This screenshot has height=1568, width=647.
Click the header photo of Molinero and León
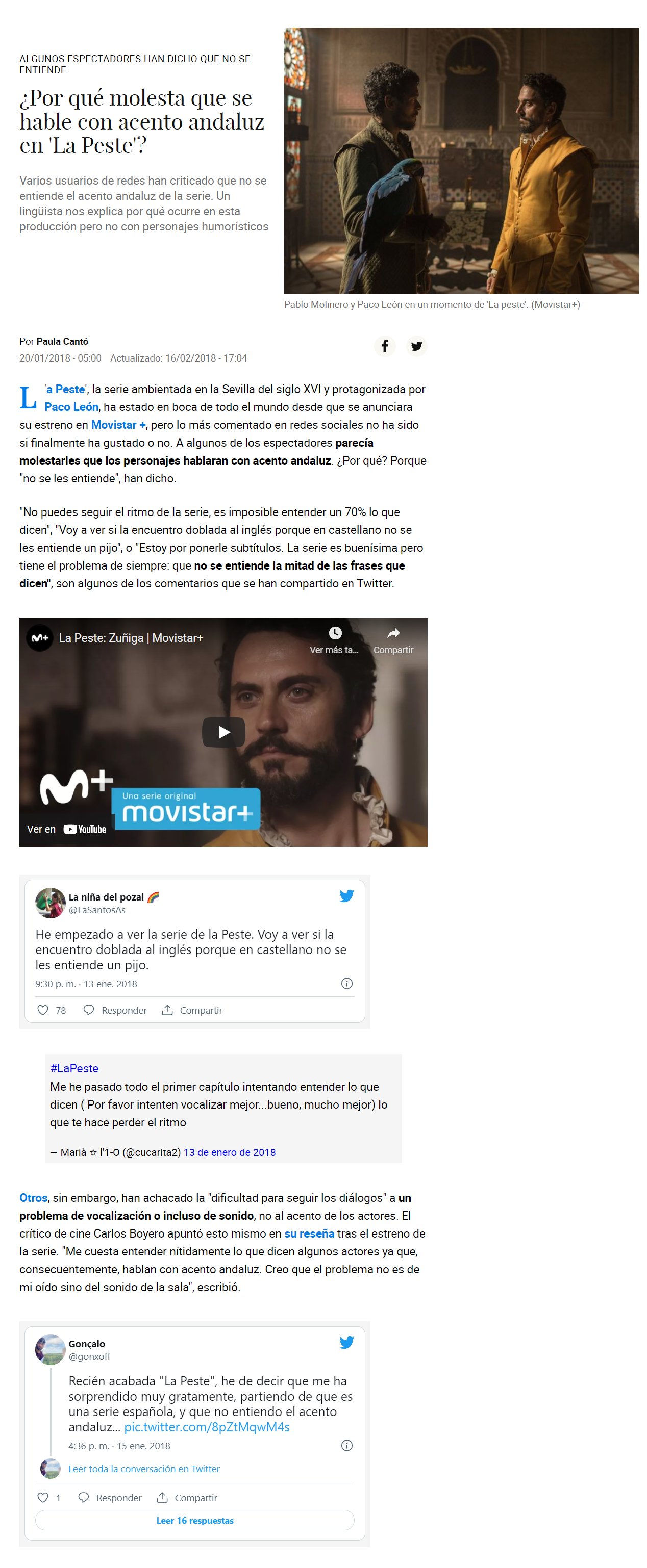(x=461, y=161)
